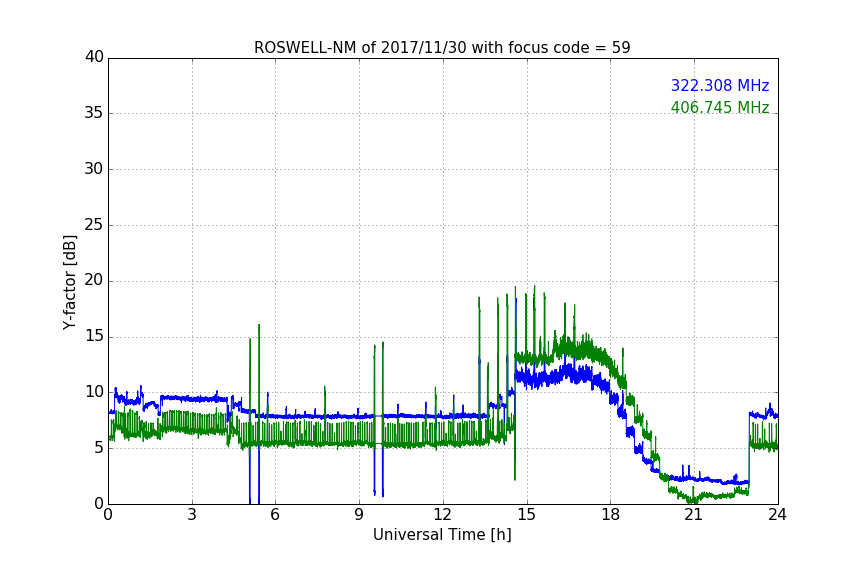Viewport: 864px width, 576px height.
Task: Click the x-axis tick label 12
Action: [442, 515]
